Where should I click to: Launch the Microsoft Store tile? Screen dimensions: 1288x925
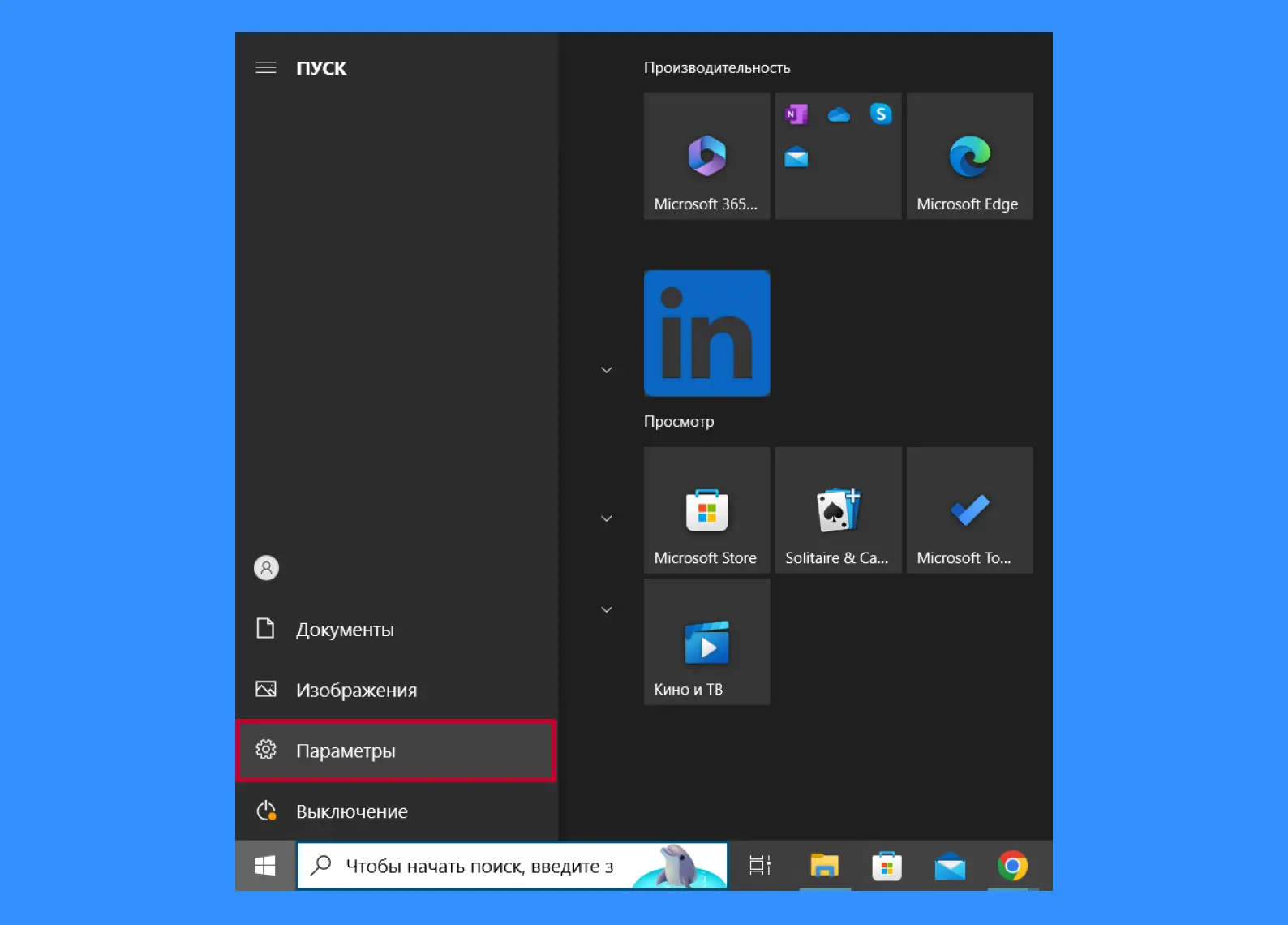click(x=707, y=510)
